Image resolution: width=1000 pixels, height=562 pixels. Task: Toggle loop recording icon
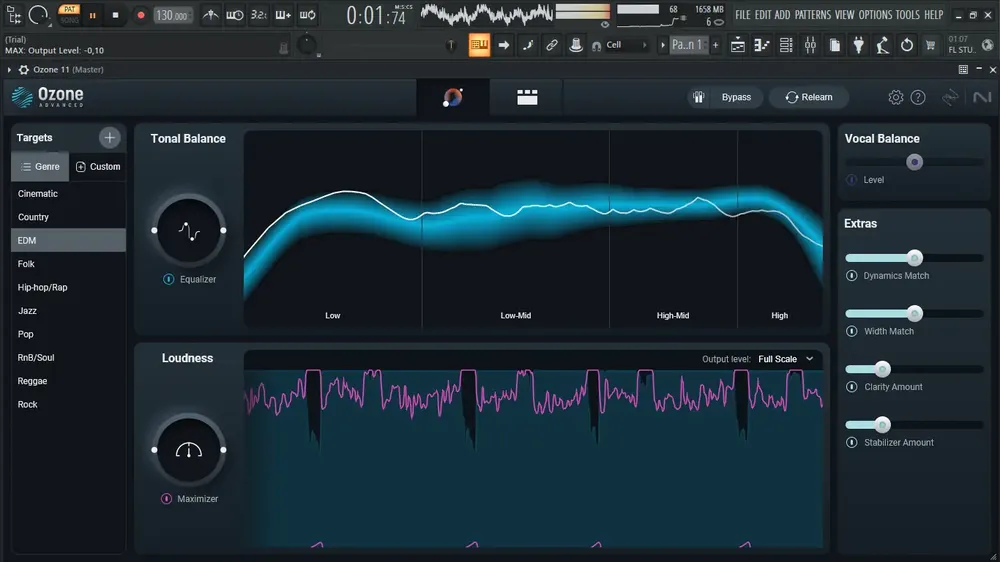pos(307,15)
